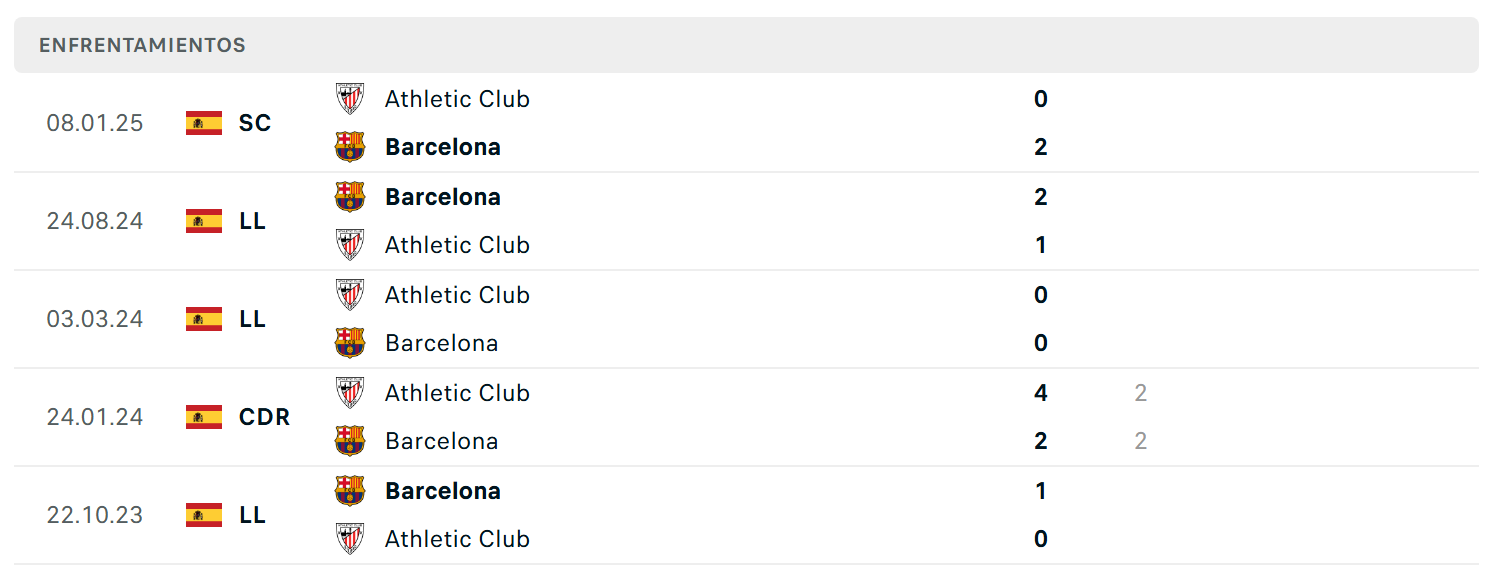Open Athletic Club in 22.10.23 match

(x=457, y=539)
